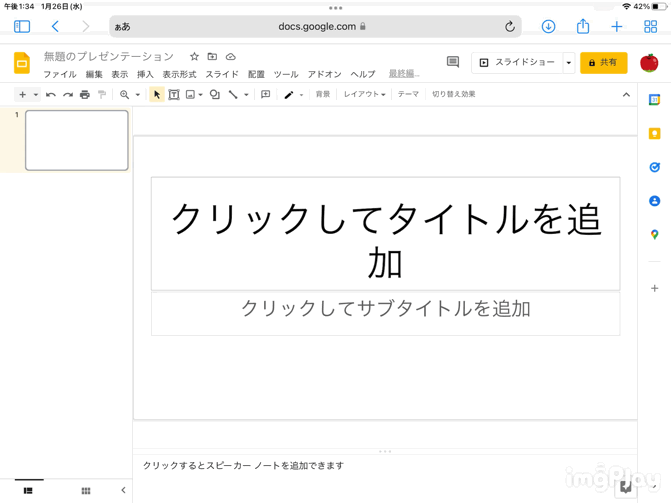Open the アドオン menu
The image size is (671, 503).
tap(324, 74)
